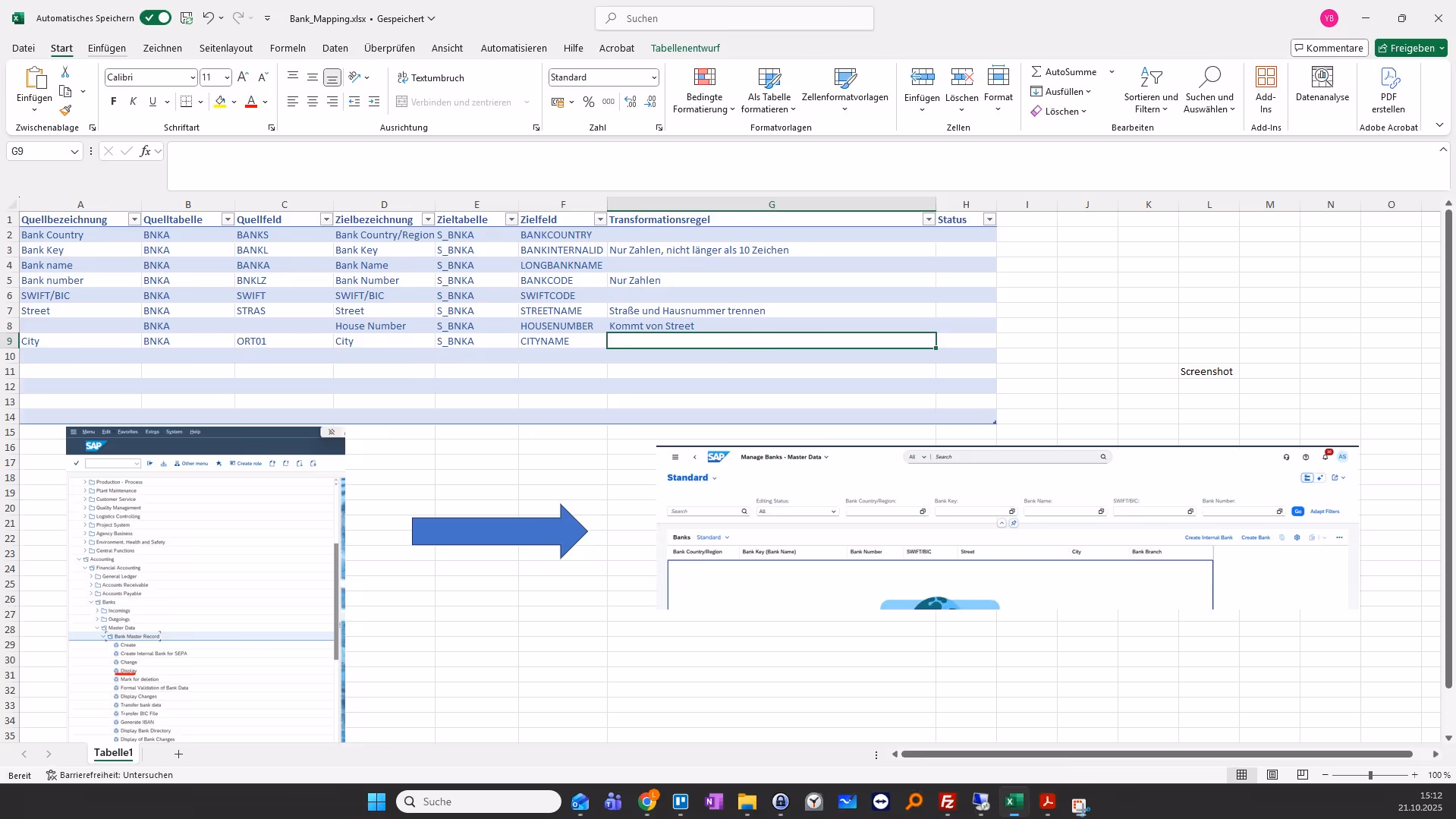Click the percent style icon

click(x=588, y=102)
